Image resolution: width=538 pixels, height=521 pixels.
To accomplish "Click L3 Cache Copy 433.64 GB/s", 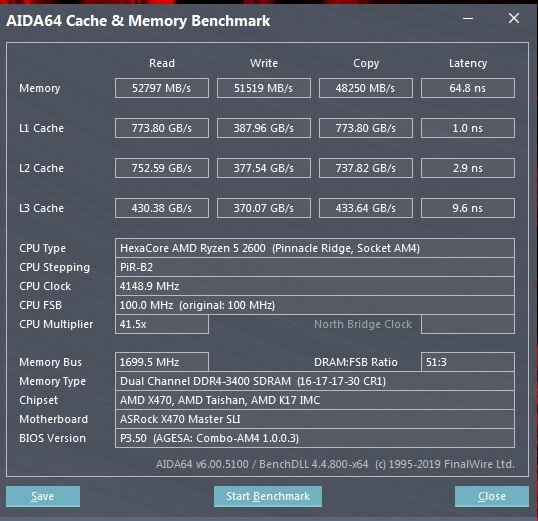I will pyautogui.click(x=365, y=208).
